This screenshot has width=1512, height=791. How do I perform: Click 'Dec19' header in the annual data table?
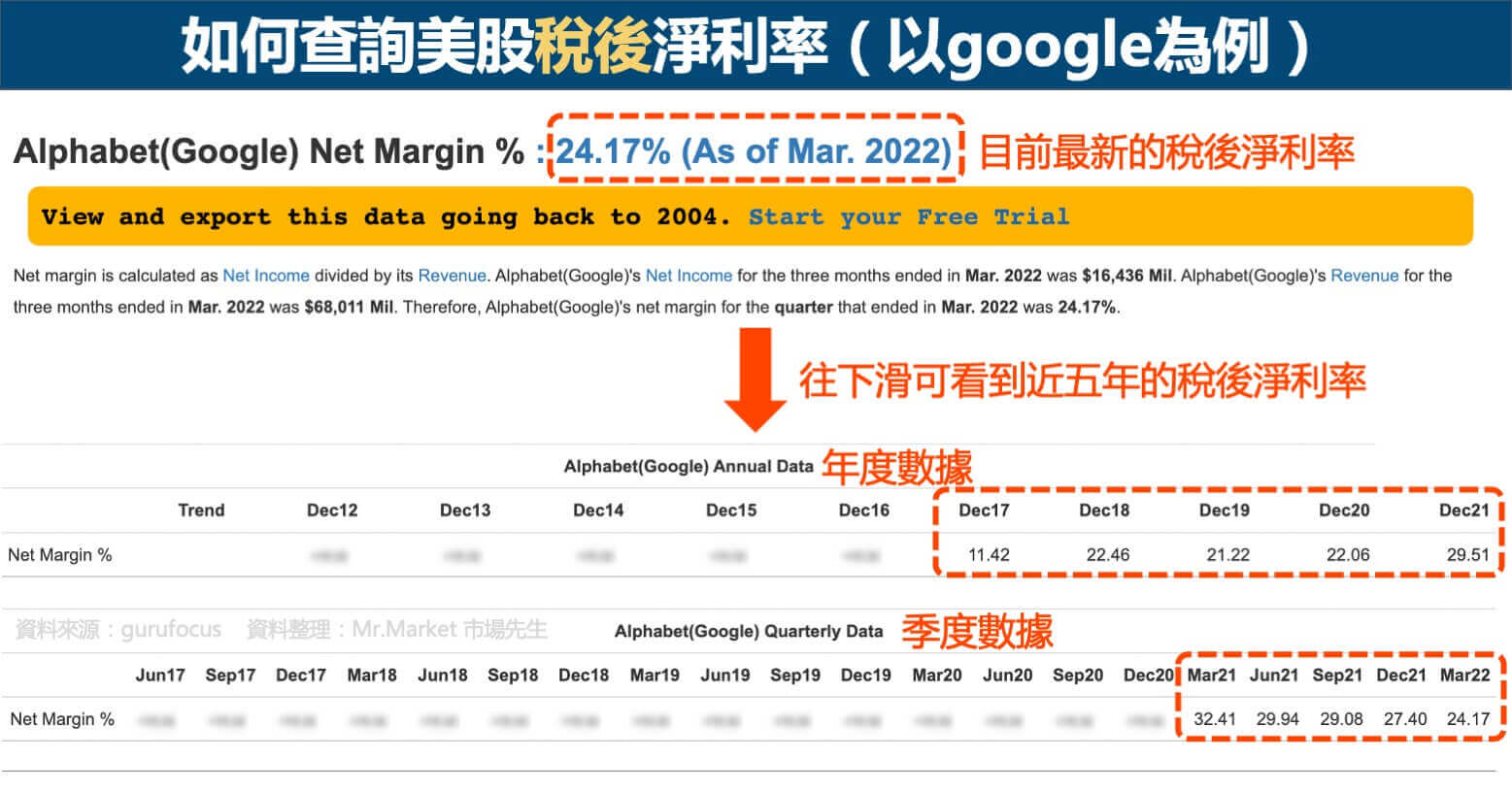click(1224, 511)
